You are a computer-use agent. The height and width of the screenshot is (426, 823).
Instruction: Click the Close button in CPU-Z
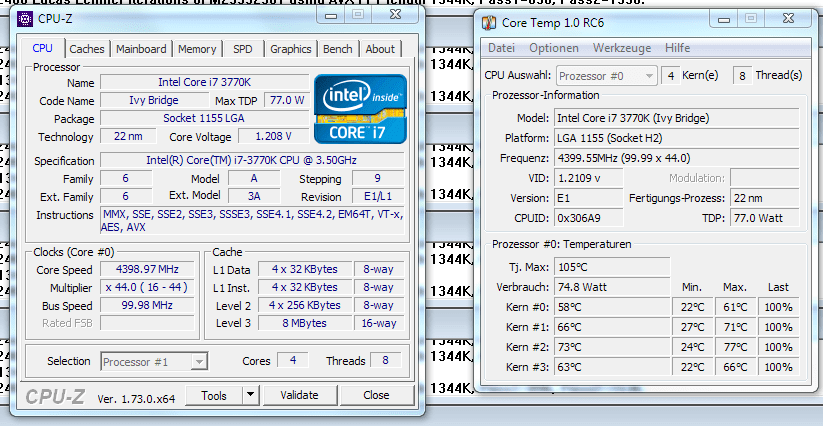(376, 395)
